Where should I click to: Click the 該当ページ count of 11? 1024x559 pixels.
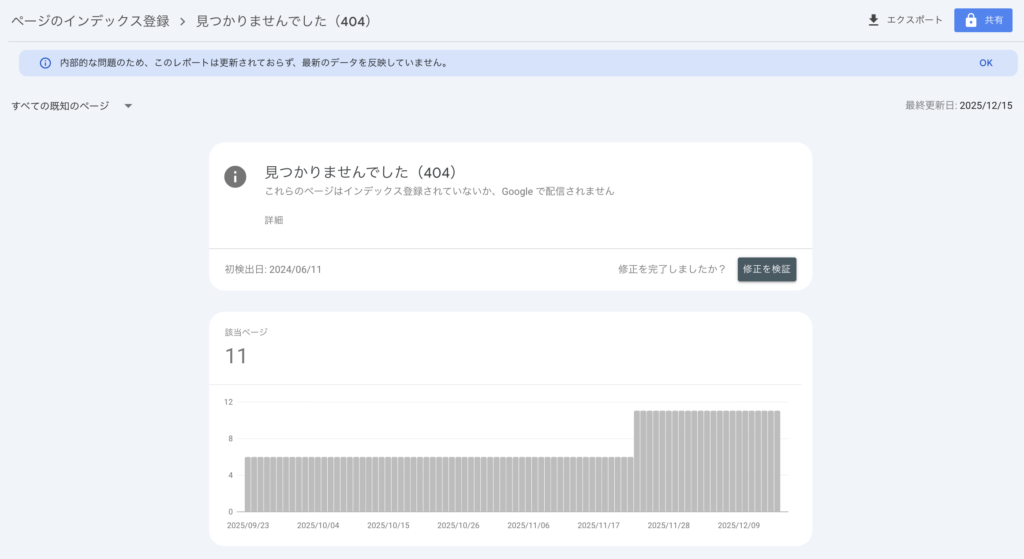[236, 356]
